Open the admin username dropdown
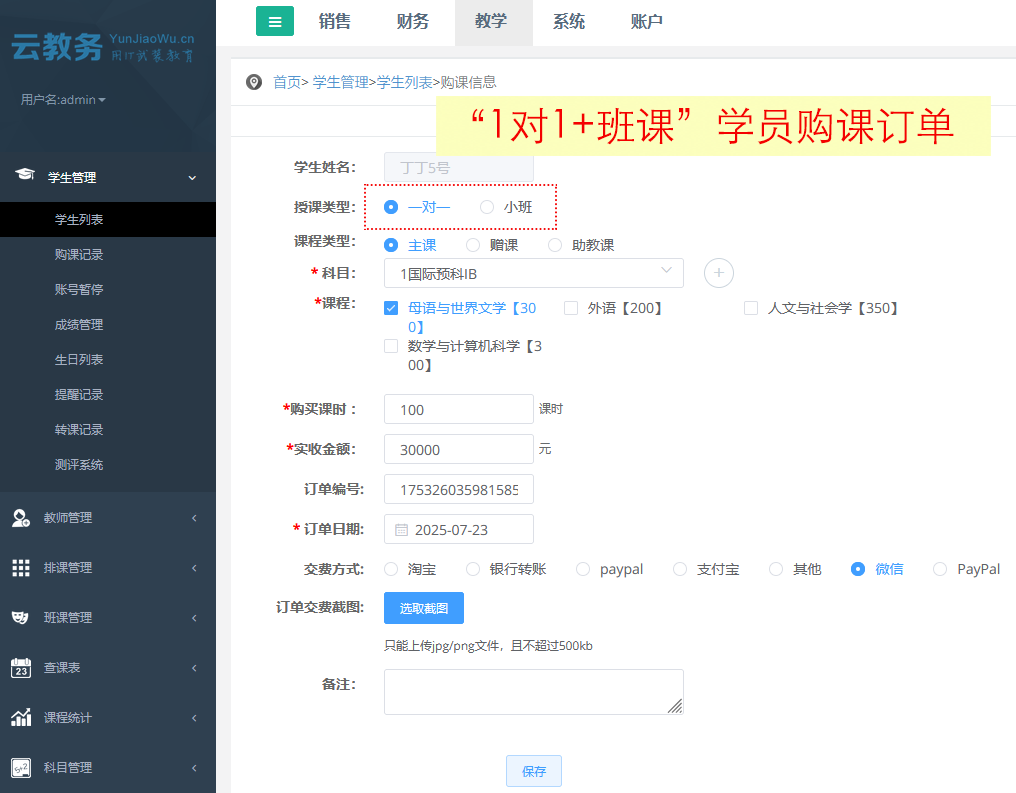The height and width of the screenshot is (793, 1016). [63, 100]
